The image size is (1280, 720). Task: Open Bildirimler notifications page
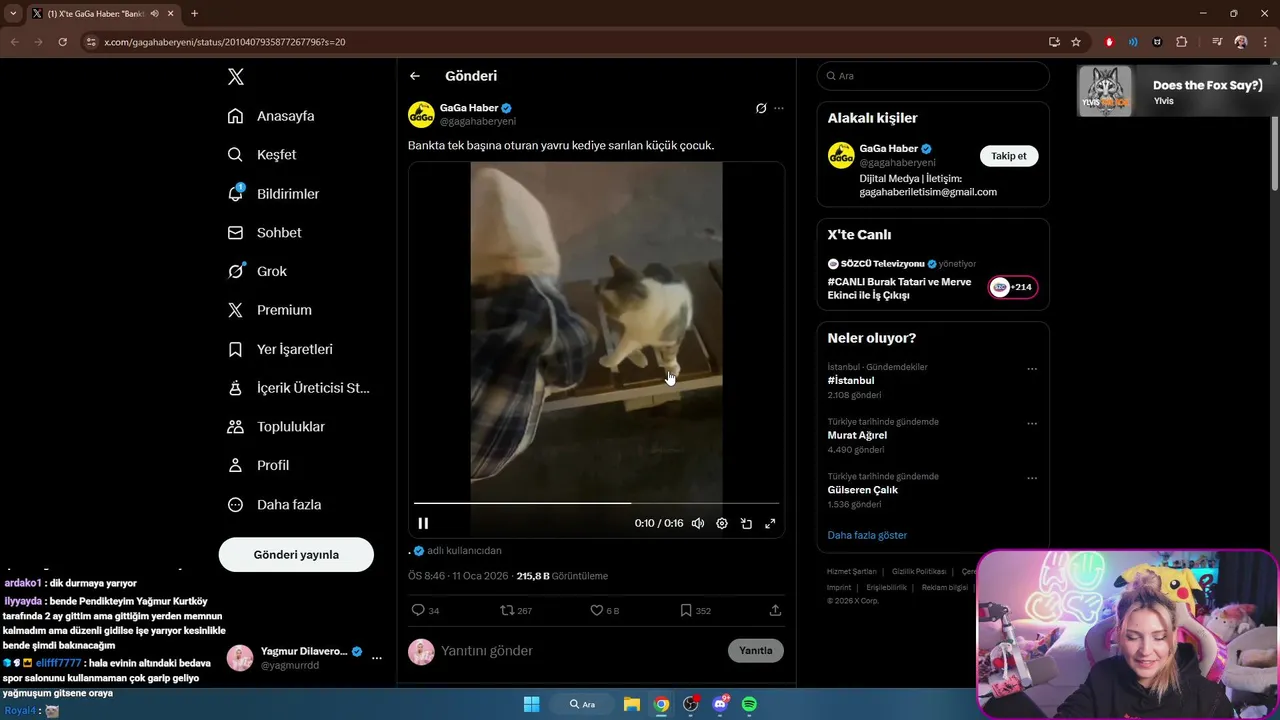click(273, 194)
